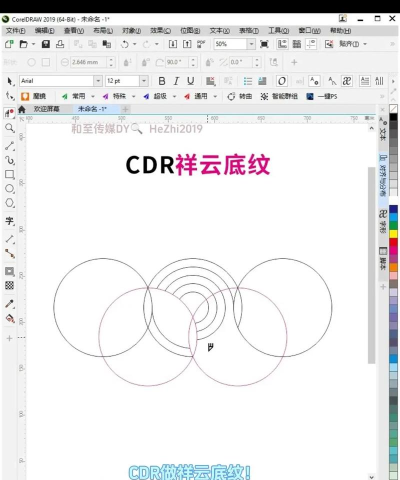Click the 一键PS button

coord(322,96)
